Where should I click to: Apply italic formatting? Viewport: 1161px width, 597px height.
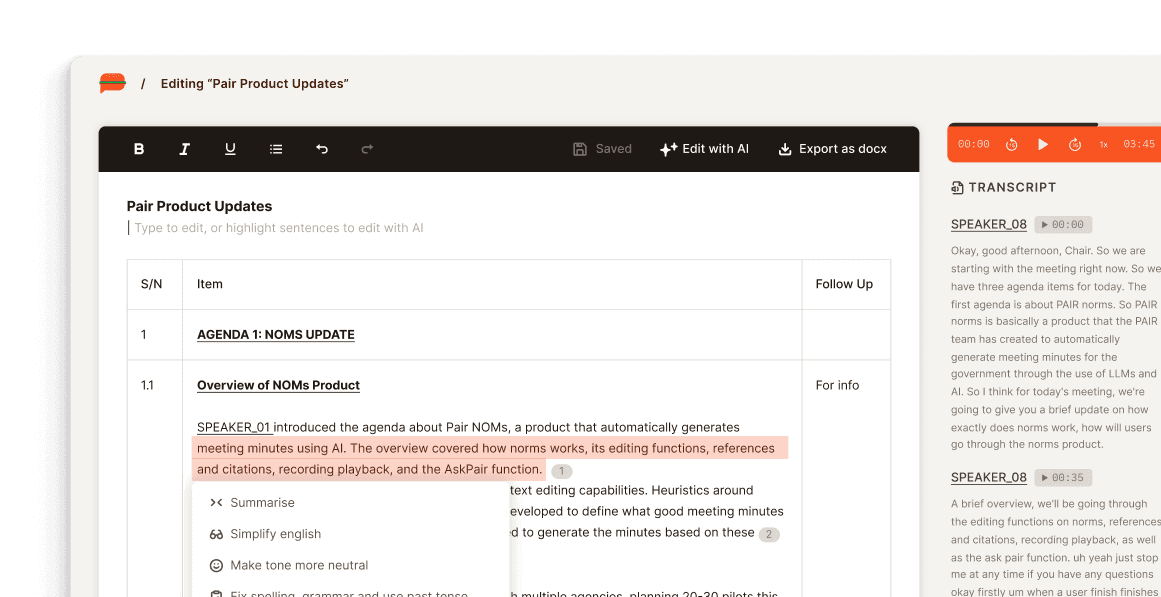click(184, 149)
